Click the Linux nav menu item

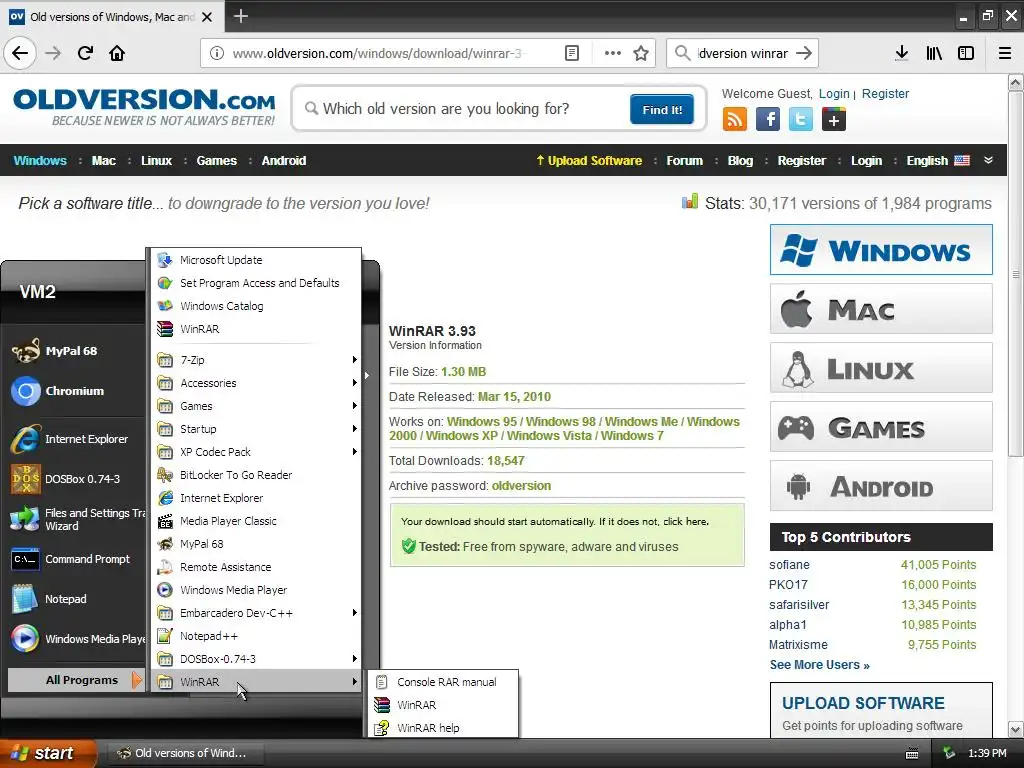click(x=156, y=160)
